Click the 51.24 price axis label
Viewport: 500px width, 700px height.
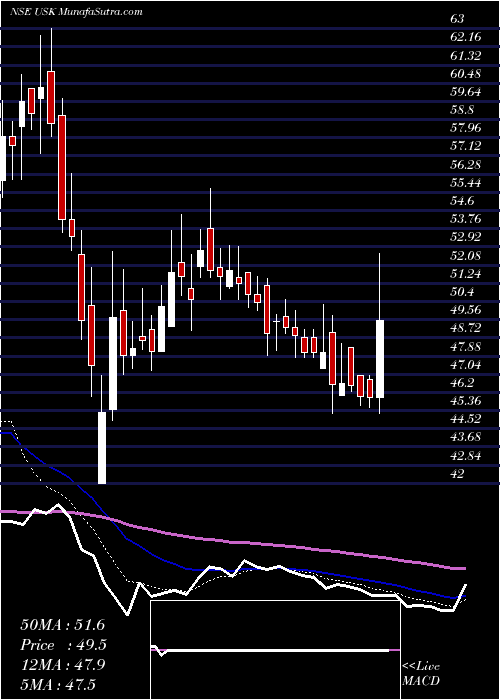click(x=466, y=274)
